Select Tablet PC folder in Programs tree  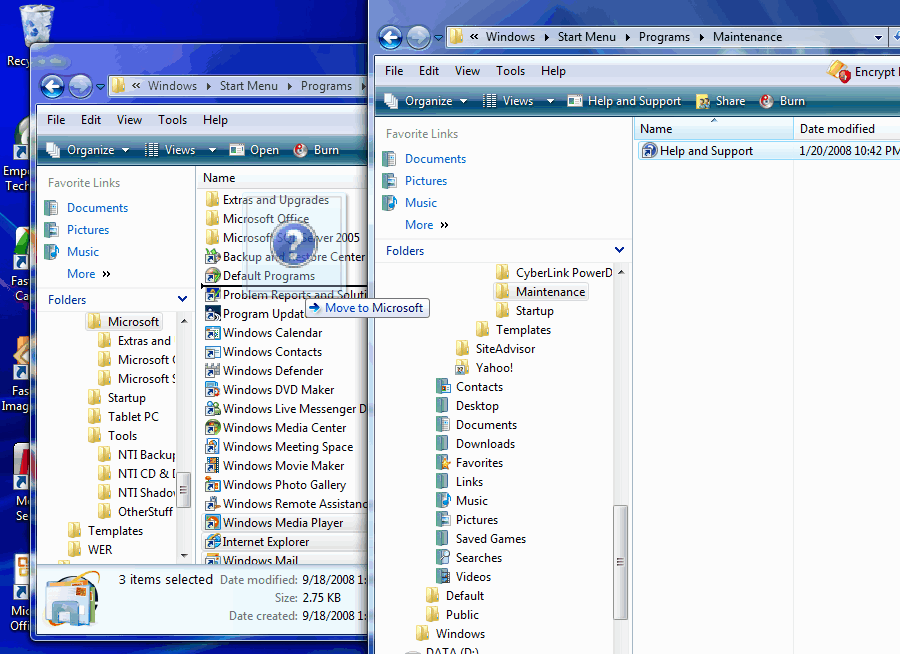coord(133,417)
